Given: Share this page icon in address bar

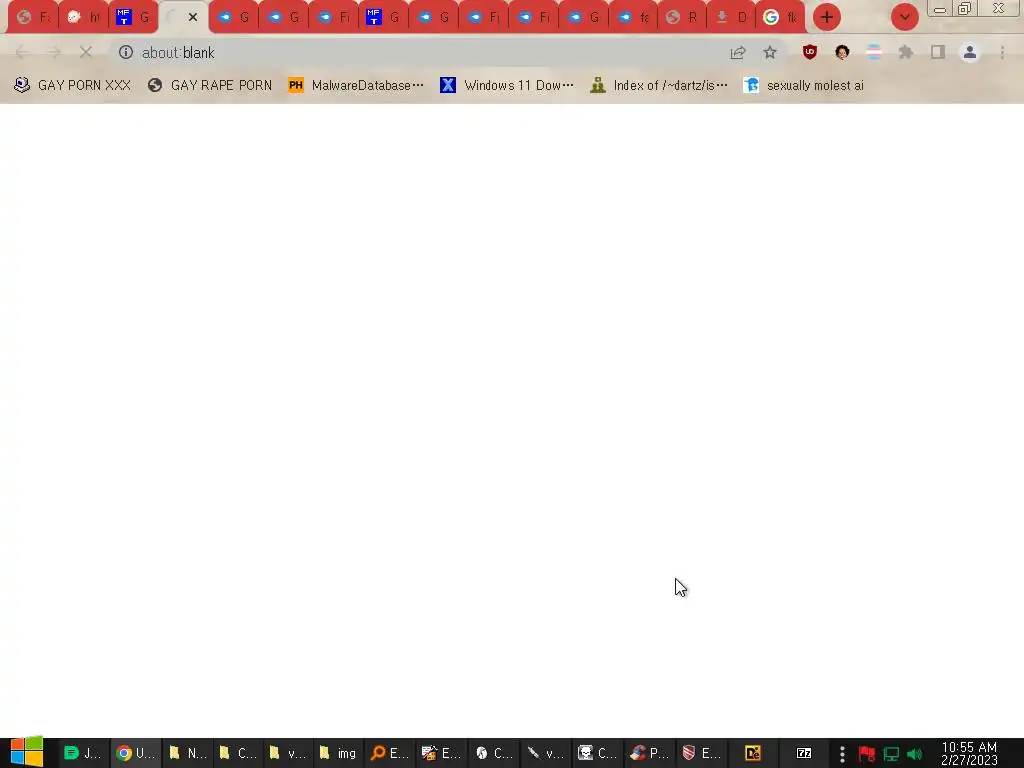Looking at the screenshot, I should point(738,52).
